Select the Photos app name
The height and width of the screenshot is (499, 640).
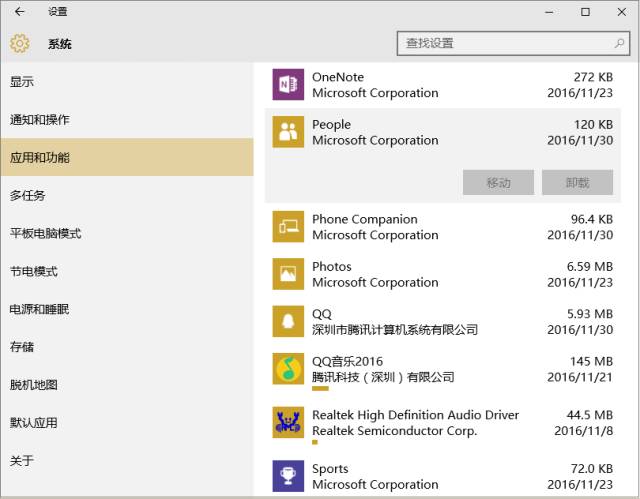332,267
